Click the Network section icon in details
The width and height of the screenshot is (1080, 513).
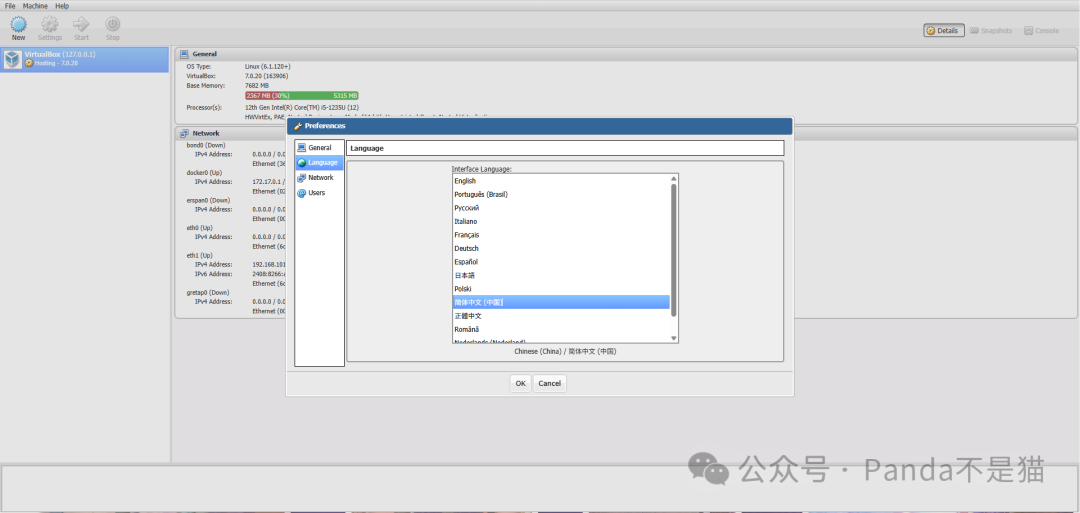(185, 134)
